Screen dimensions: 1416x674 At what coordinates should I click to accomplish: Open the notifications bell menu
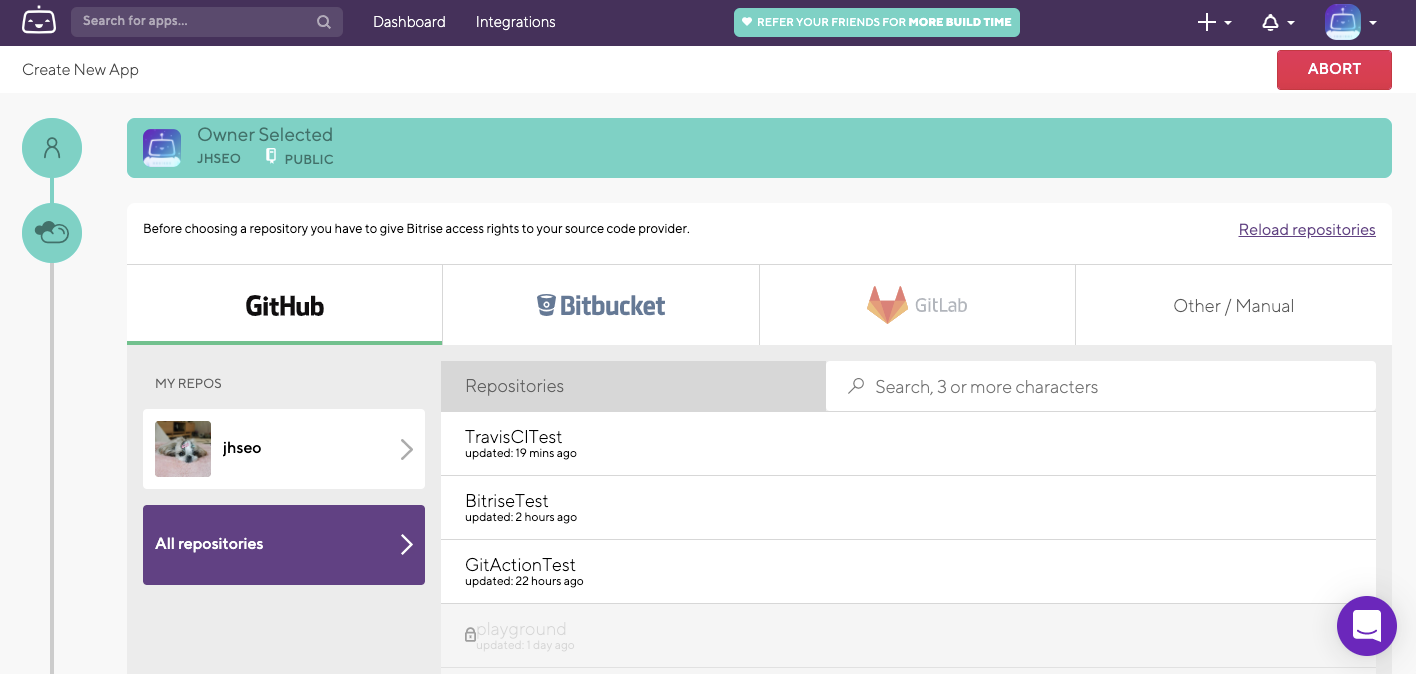[x=1278, y=22]
